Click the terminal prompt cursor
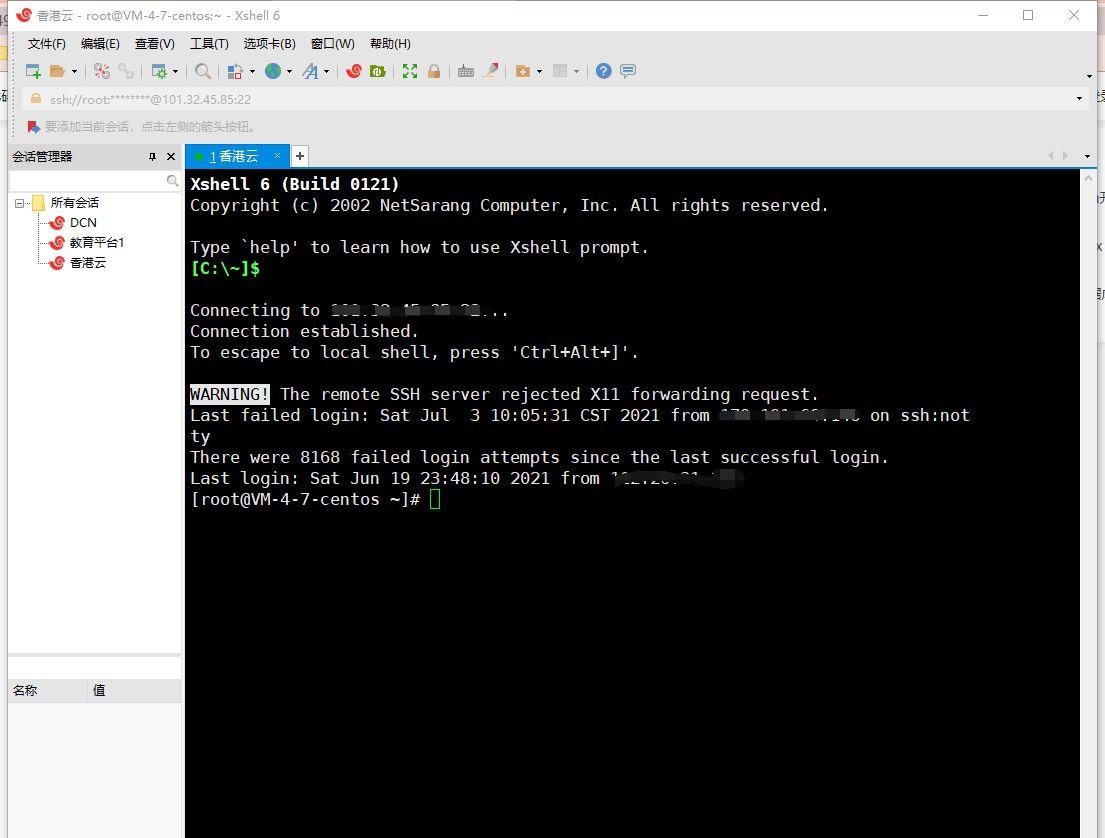 (x=435, y=500)
